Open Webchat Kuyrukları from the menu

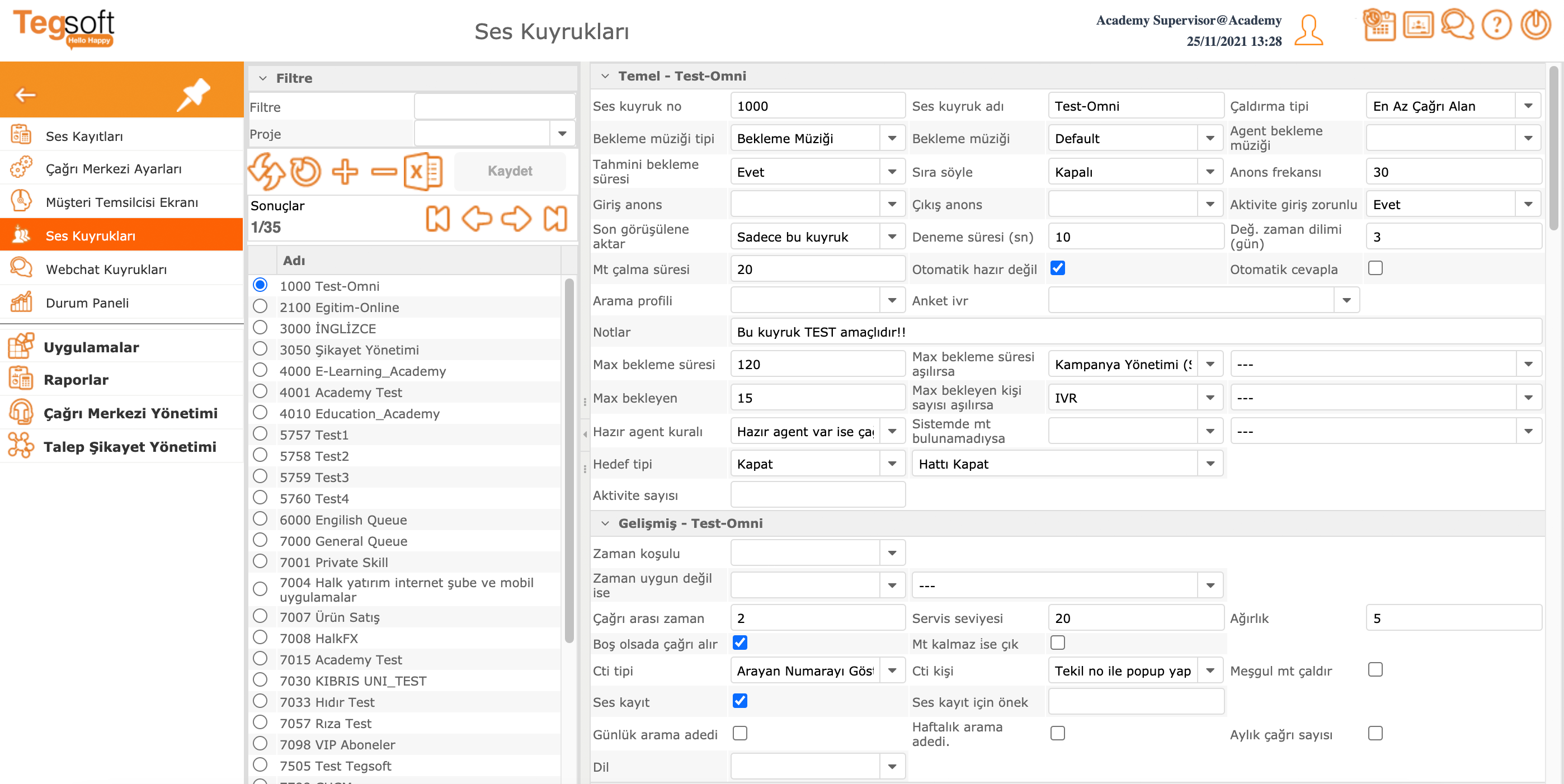coord(106,269)
